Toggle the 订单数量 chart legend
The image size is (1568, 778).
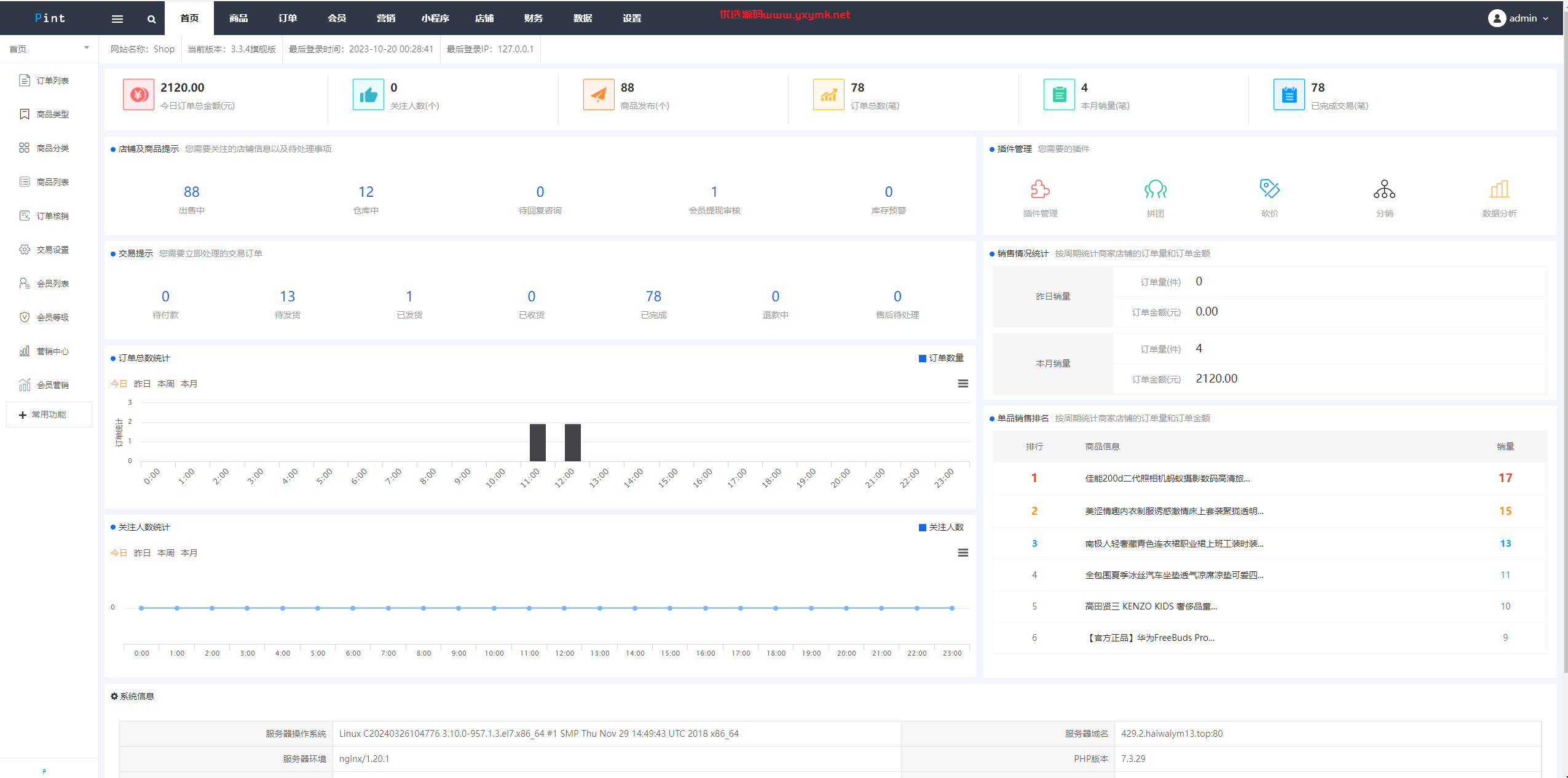click(941, 358)
